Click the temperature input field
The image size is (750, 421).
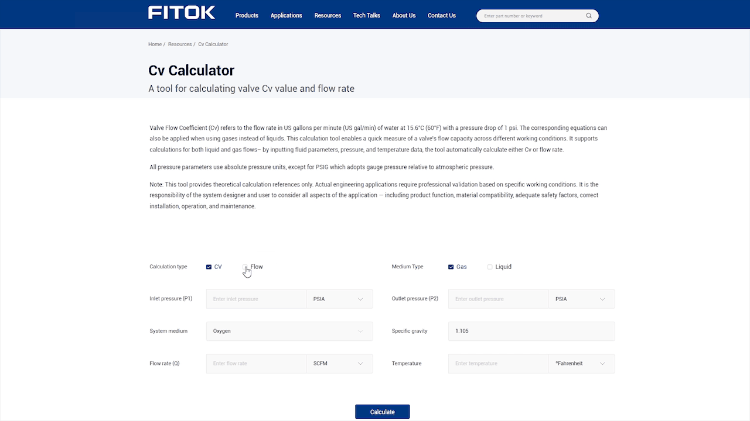coord(498,364)
